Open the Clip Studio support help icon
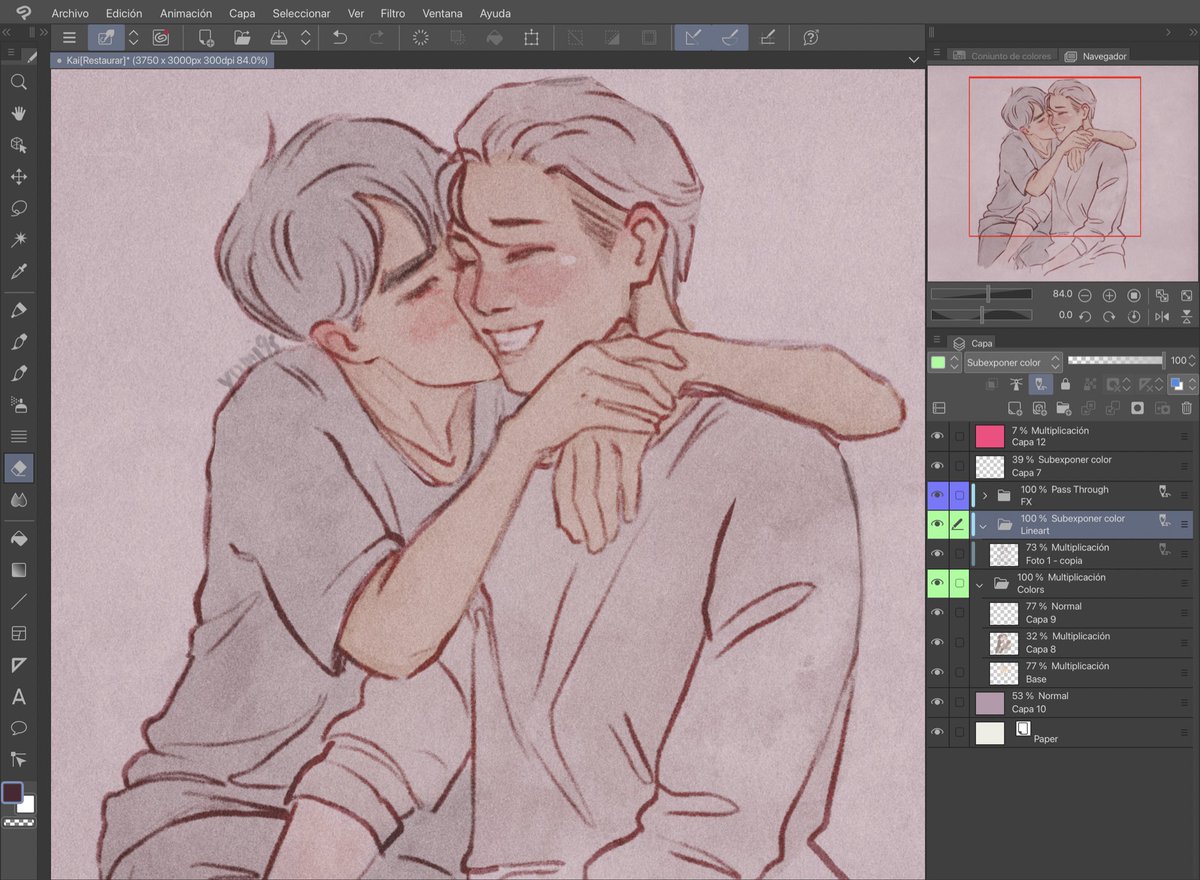Image resolution: width=1200 pixels, height=880 pixels. click(811, 38)
